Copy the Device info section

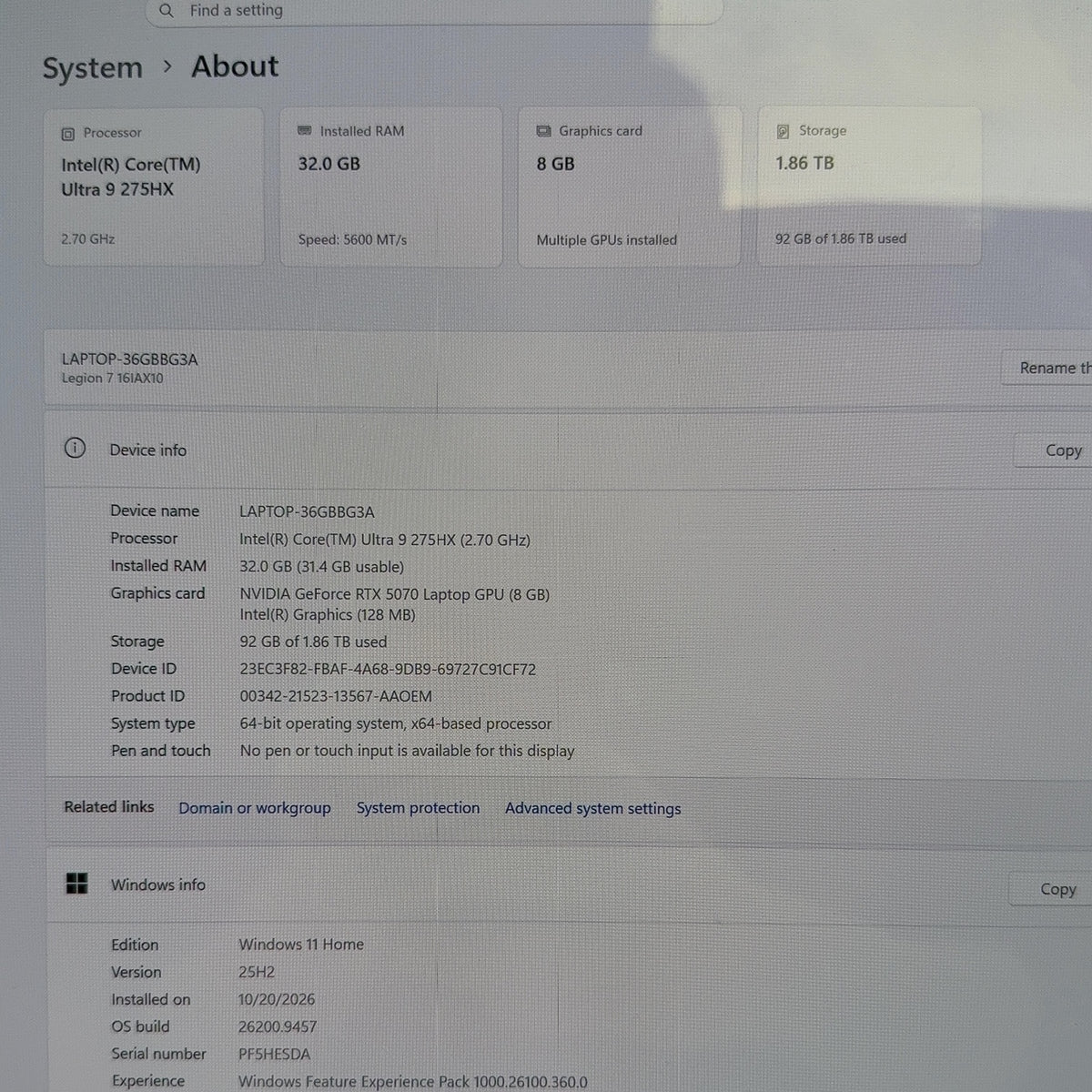point(1053,450)
